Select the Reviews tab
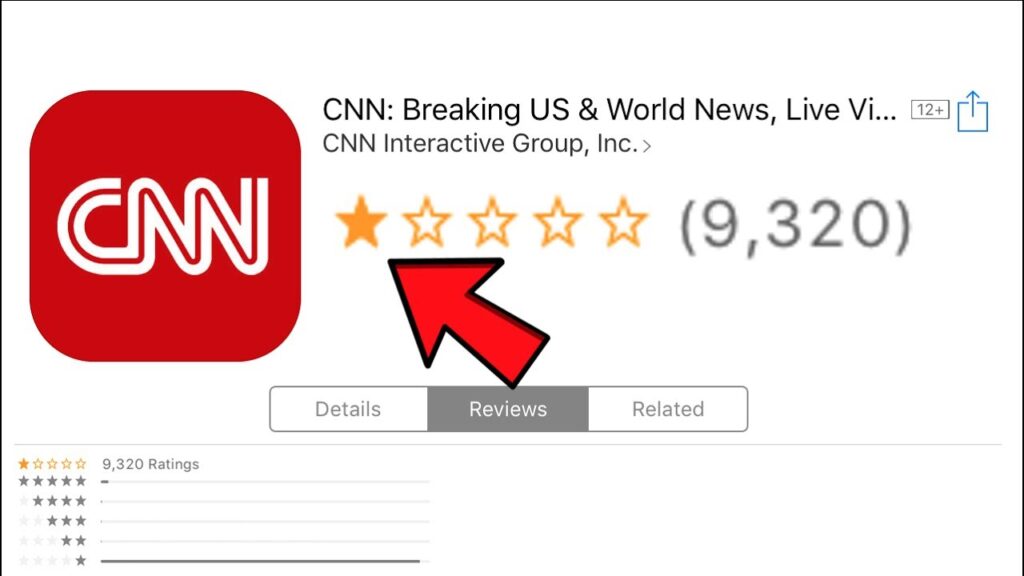This screenshot has height=576, width=1024. pos(508,409)
